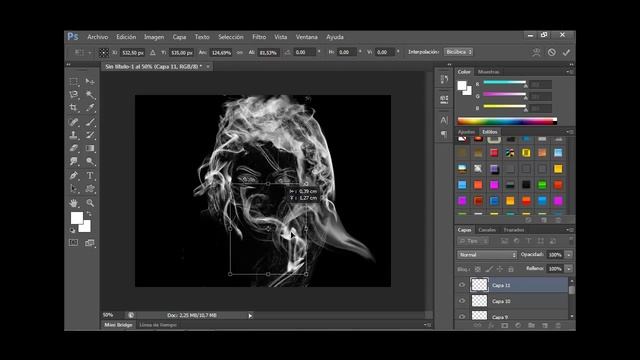Click the add layer mask icon
Viewport: 640px width, 360px height.
click(504, 325)
